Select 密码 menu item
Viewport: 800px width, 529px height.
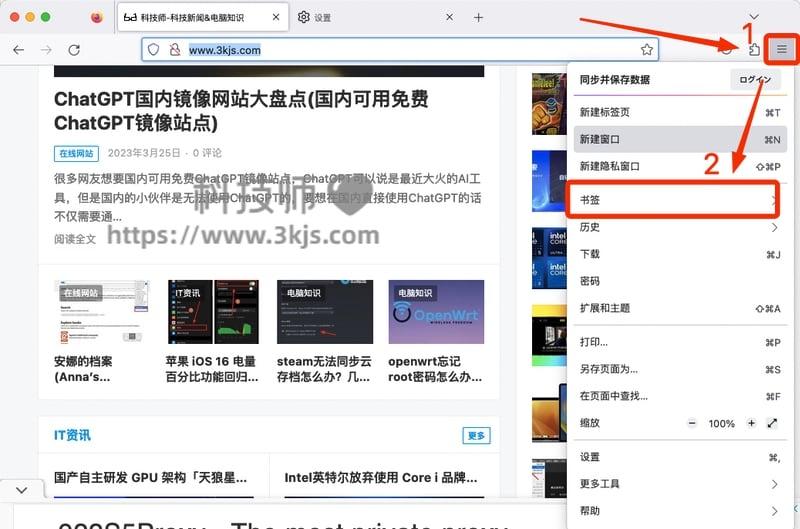pos(680,281)
